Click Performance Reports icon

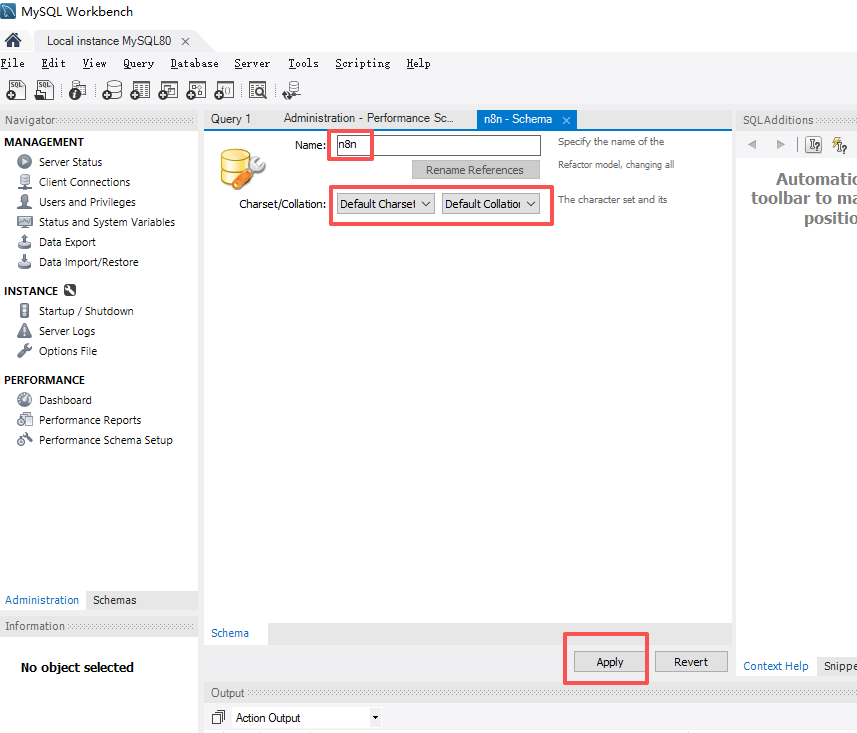coord(24,420)
